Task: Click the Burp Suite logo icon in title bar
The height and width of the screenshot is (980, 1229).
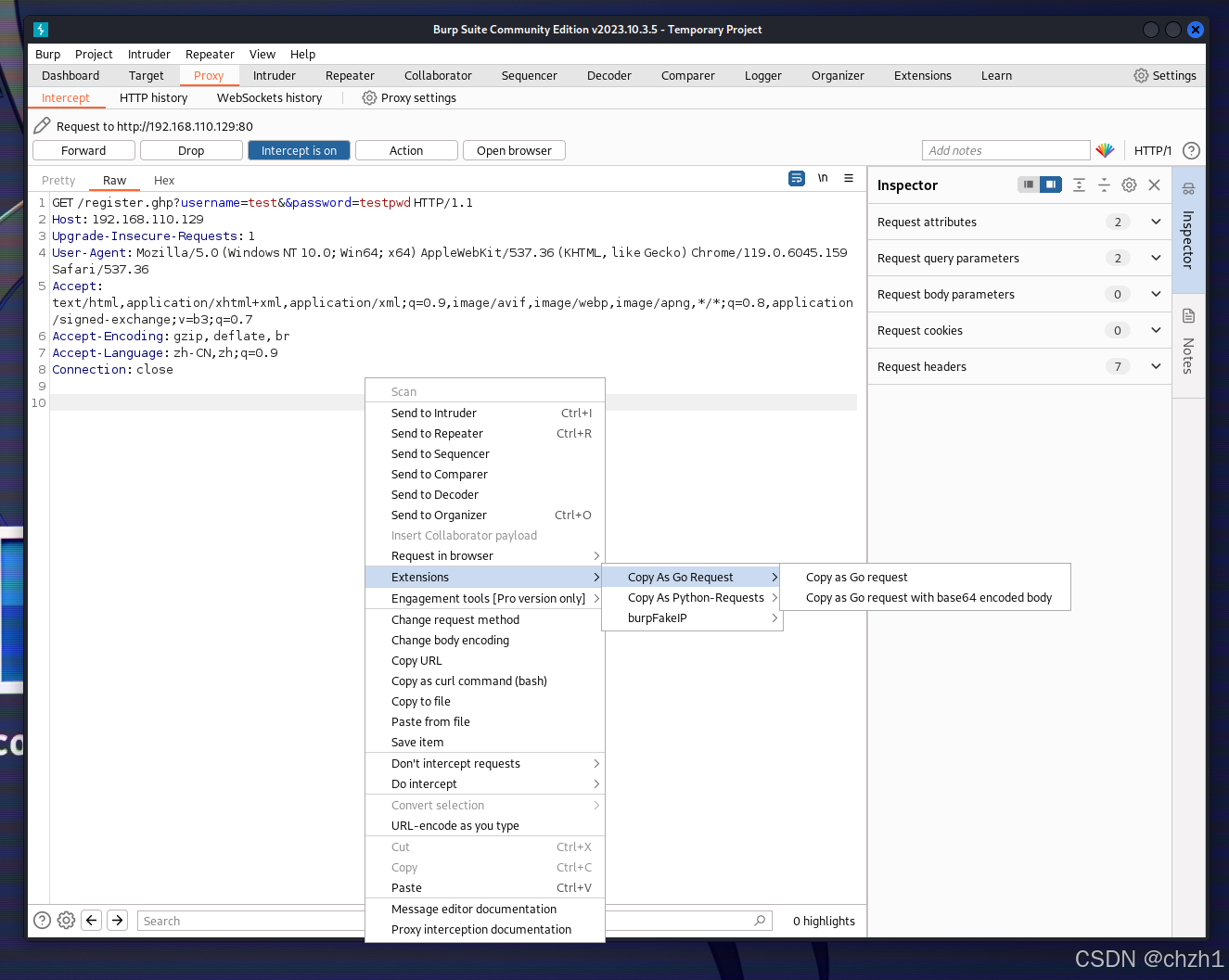Action: coord(41,30)
